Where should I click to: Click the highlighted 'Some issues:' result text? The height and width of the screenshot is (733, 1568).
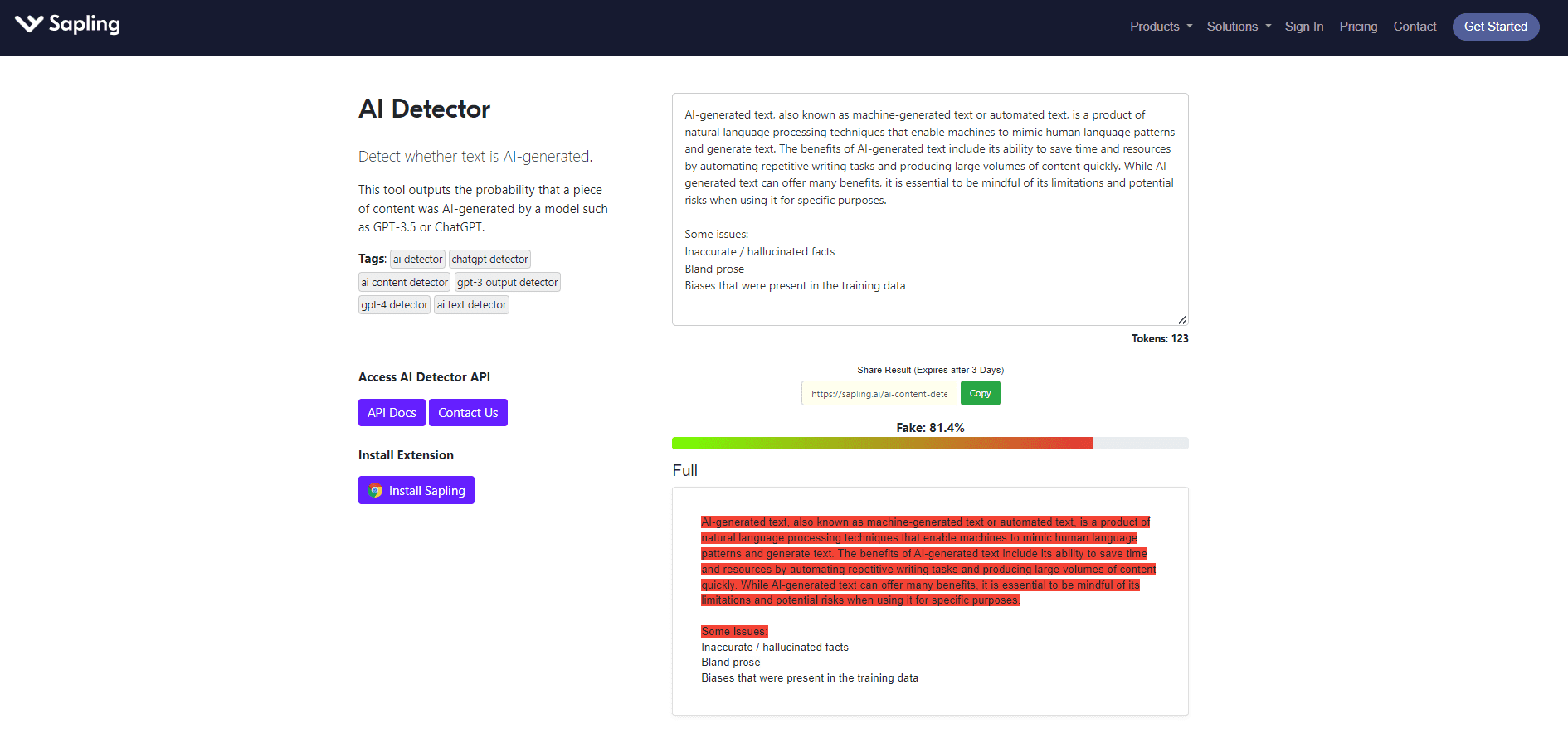(734, 632)
